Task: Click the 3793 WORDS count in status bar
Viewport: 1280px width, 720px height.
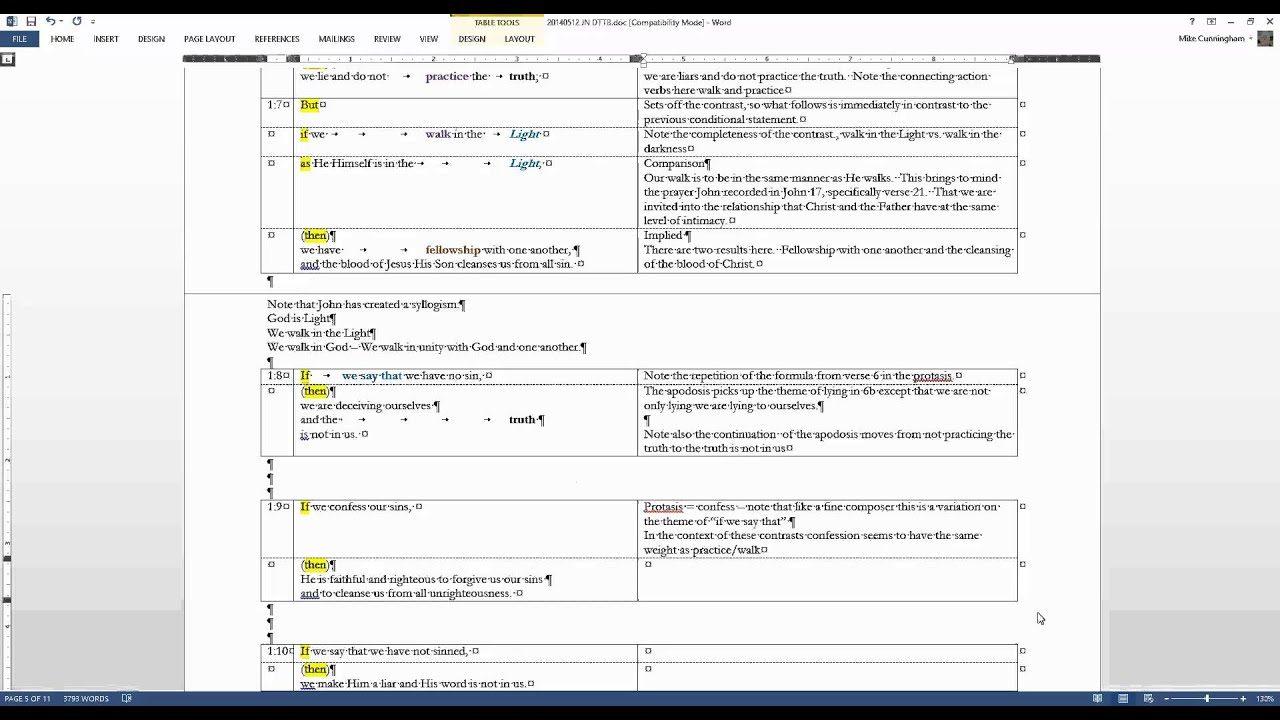Action: click(x=86, y=698)
